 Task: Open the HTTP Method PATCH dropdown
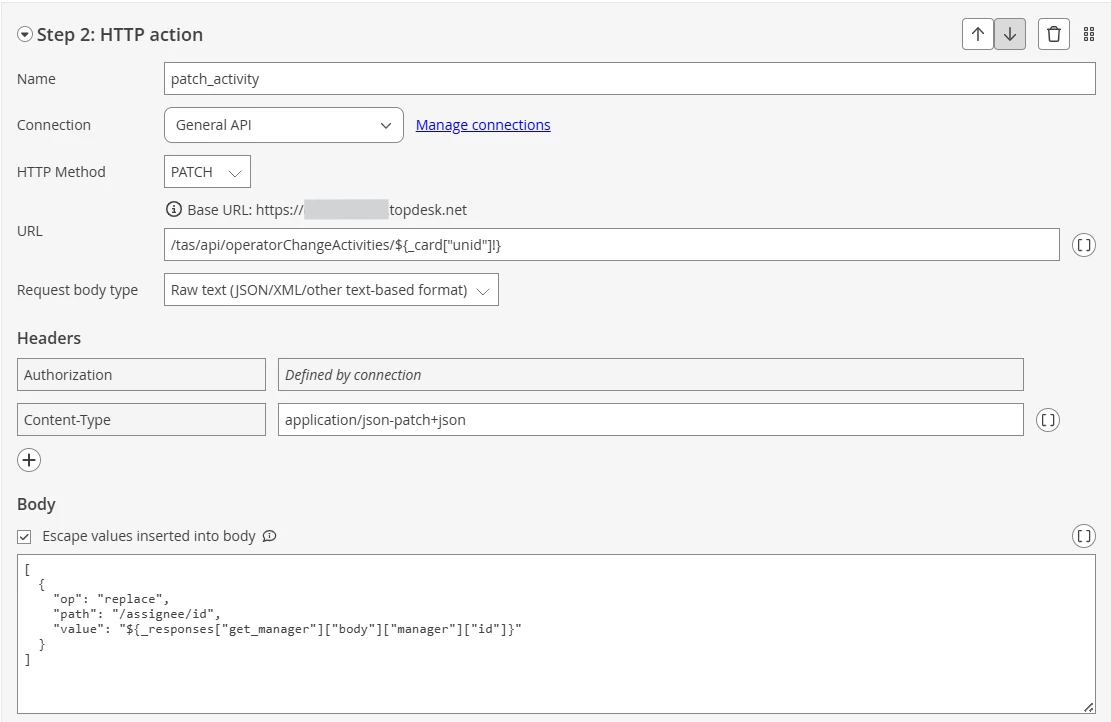point(207,171)
